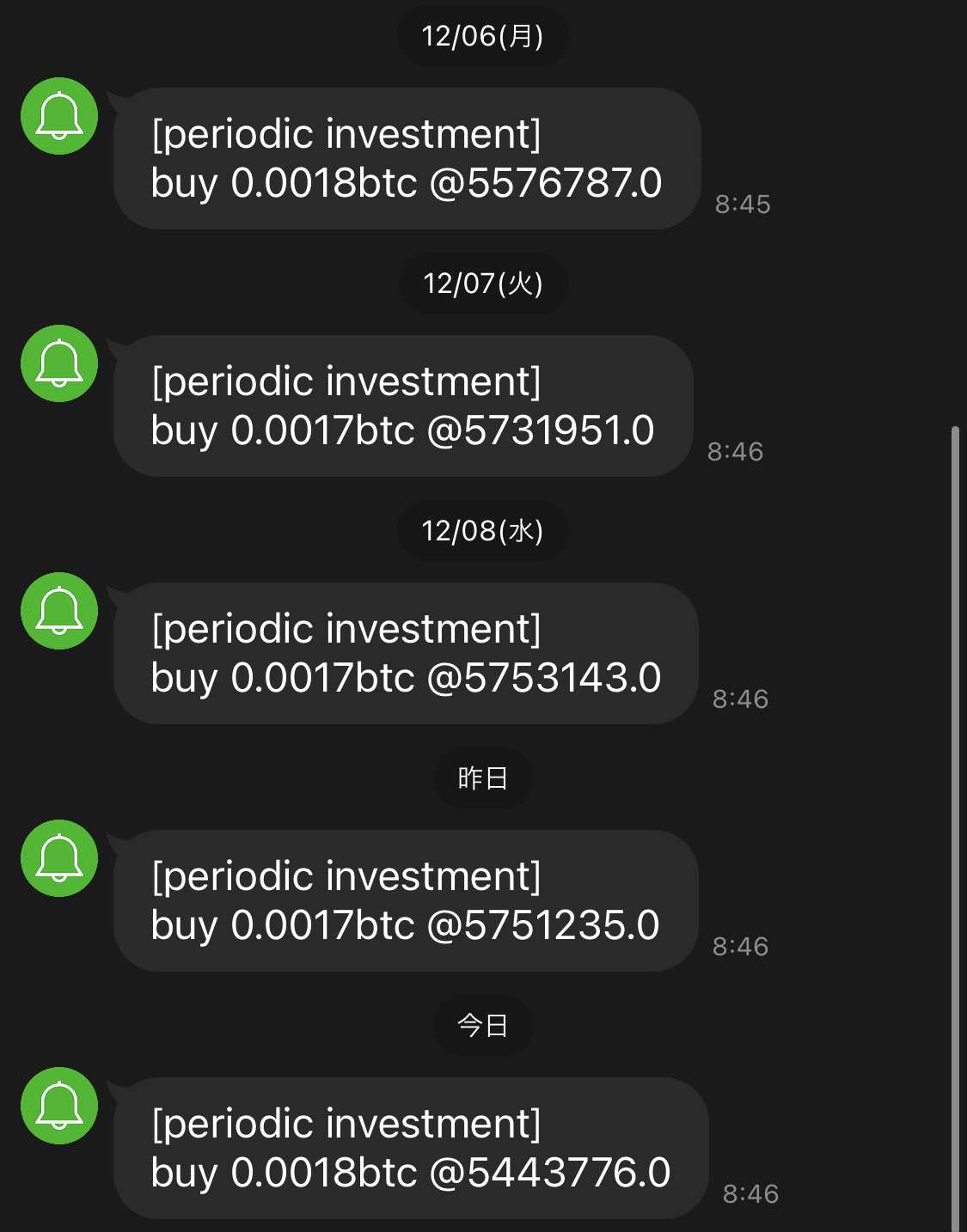Image resolution: width=967 pixels, height=1232 pixels.
Task: Click the 今日 date separator
Action: point(483,1026)
